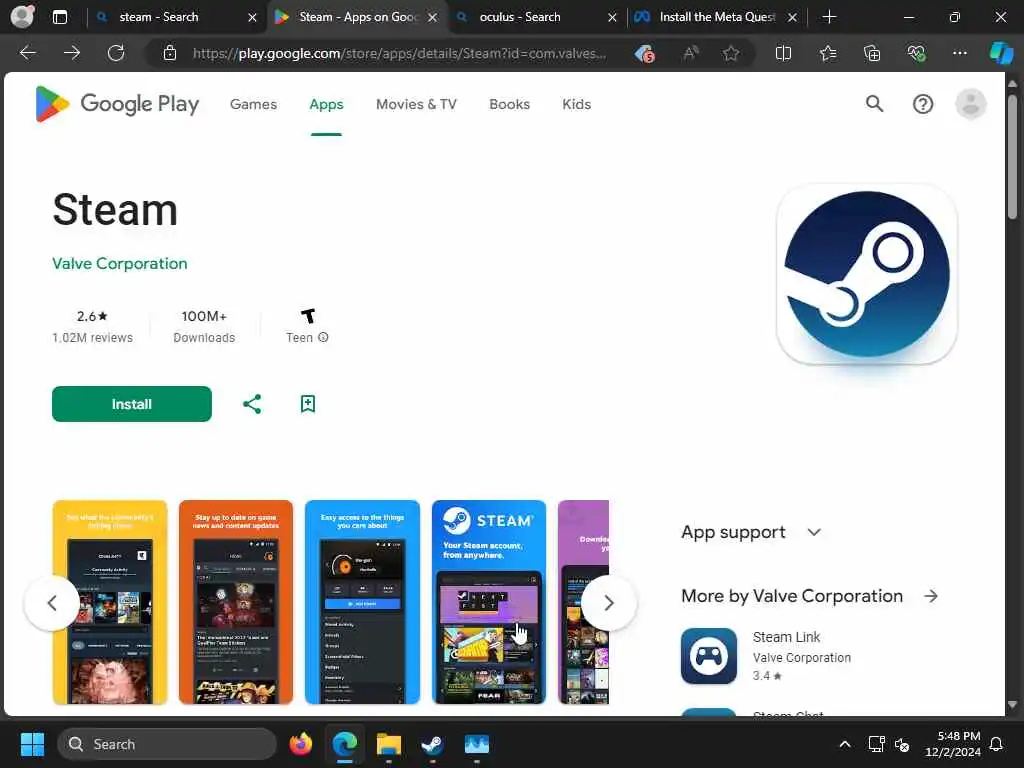Open the Steam Link app icon
The height and width of the screenshot is (768, 1024).
pyautogui.click(x=709, y=656)
